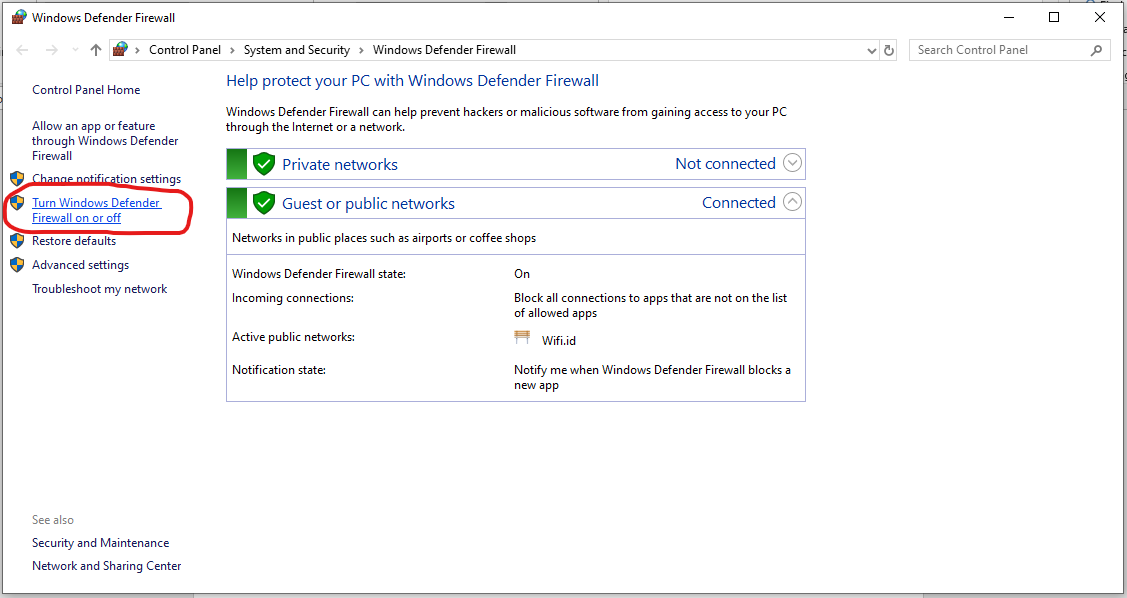Image resolution: width=1127 pixels, height=598 pixels.
Task: Click the Windows Defender Firewall state label
Action: (318, 274)
